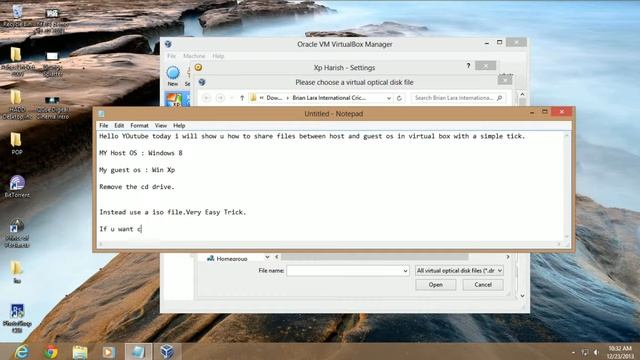Open Notepad Help menu
This screenshot has width=640, height=360.
(179, 126)
